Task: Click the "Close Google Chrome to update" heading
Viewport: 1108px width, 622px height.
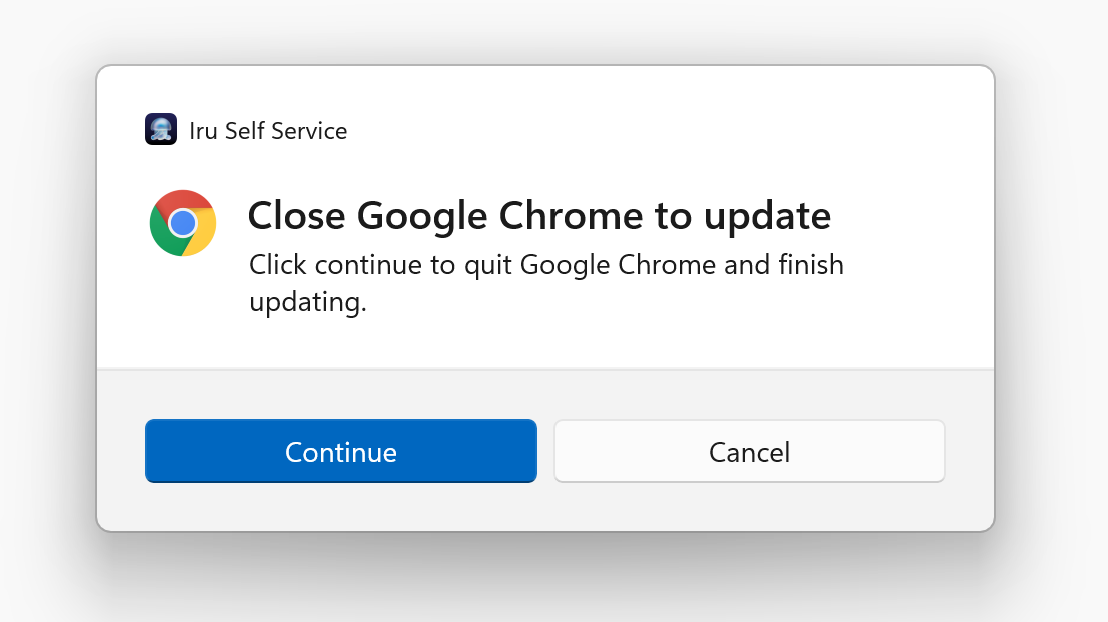Action: coord(539,215)
